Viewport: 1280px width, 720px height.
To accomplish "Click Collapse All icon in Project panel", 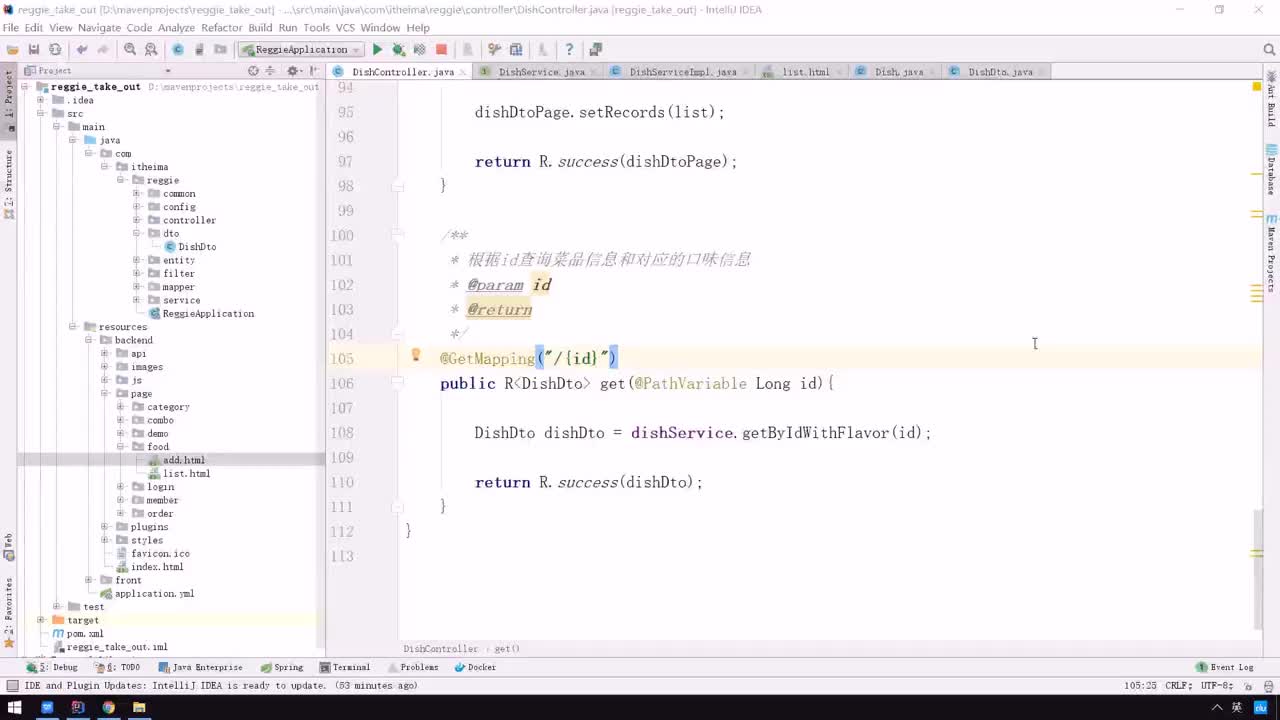I will [x=268, y=71].
